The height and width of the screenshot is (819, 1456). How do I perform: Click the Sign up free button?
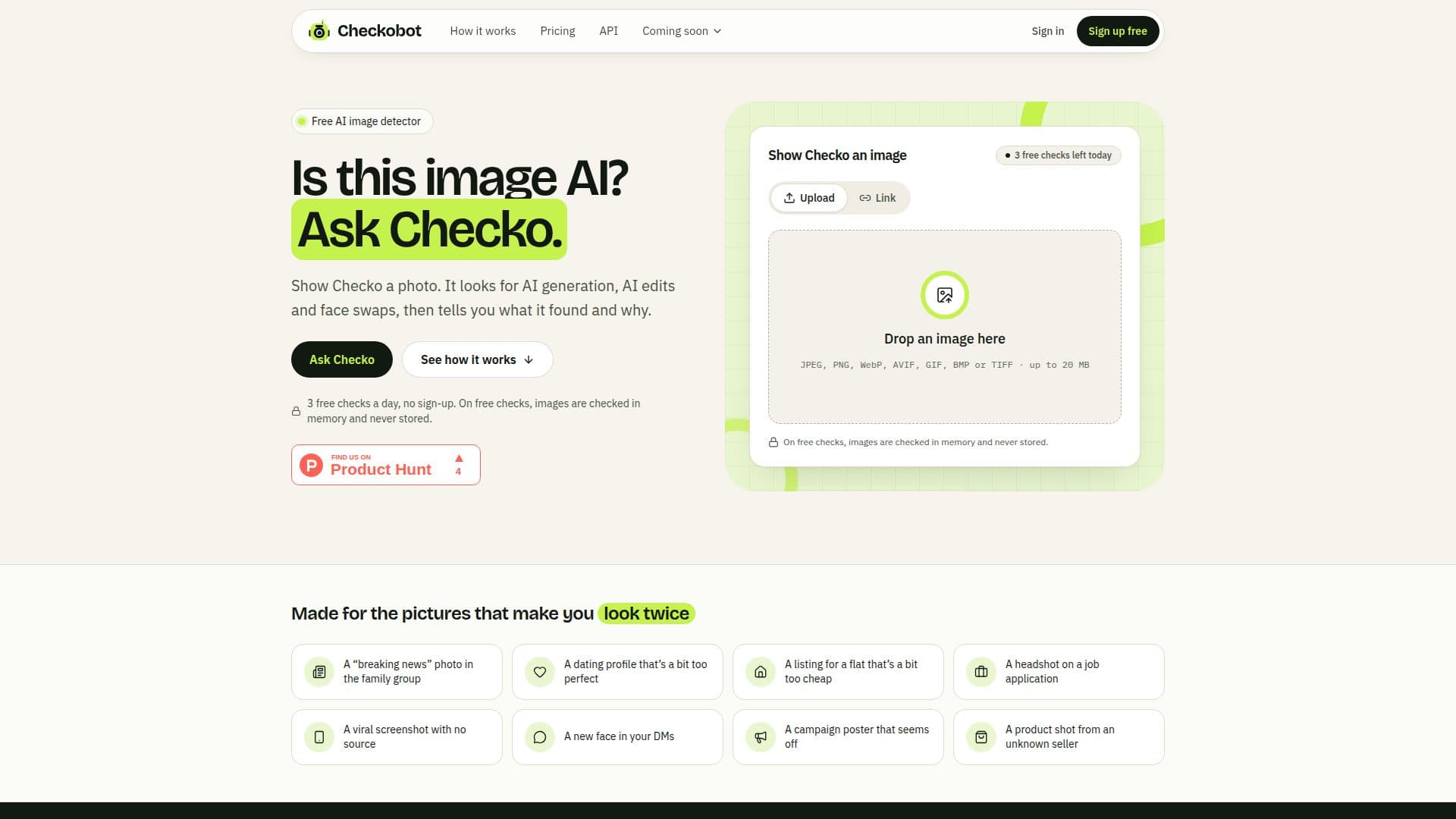(x=1118, y=31)
